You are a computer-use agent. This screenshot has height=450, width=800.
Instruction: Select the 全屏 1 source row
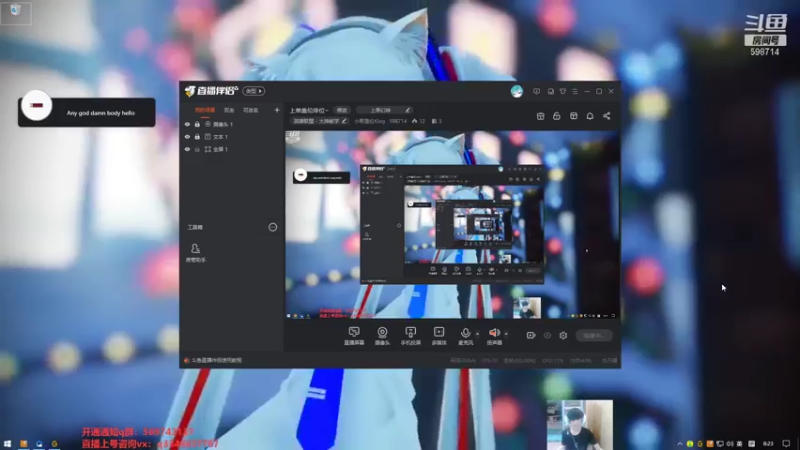click(x=232, y=149)
